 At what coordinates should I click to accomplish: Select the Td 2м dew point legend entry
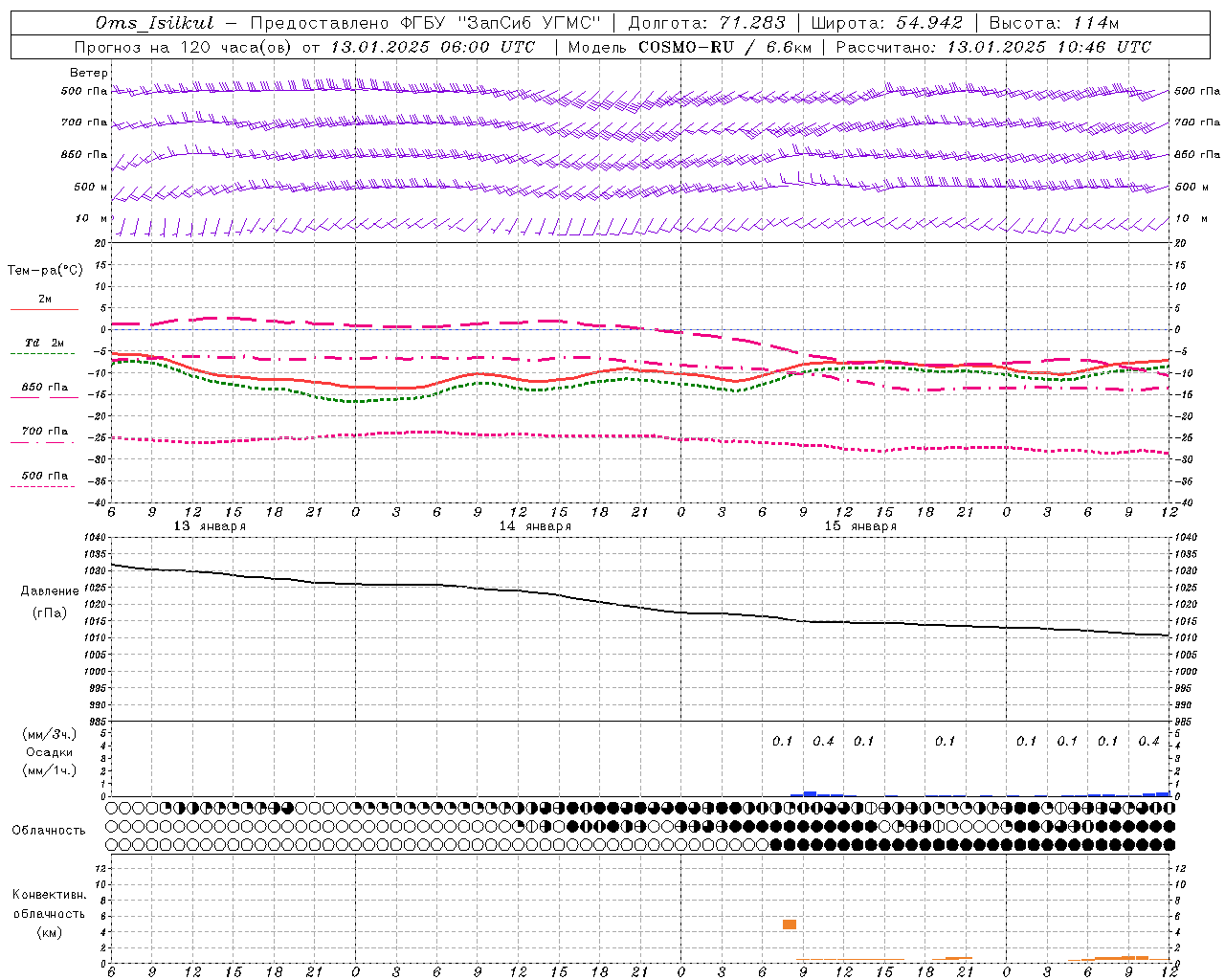[44, 346]
